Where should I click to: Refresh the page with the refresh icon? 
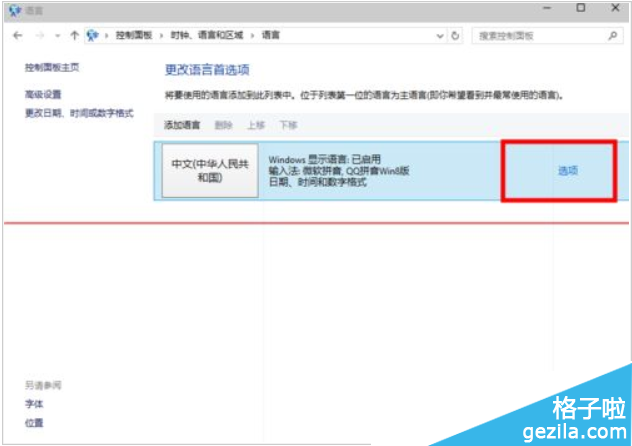point(455,36)
